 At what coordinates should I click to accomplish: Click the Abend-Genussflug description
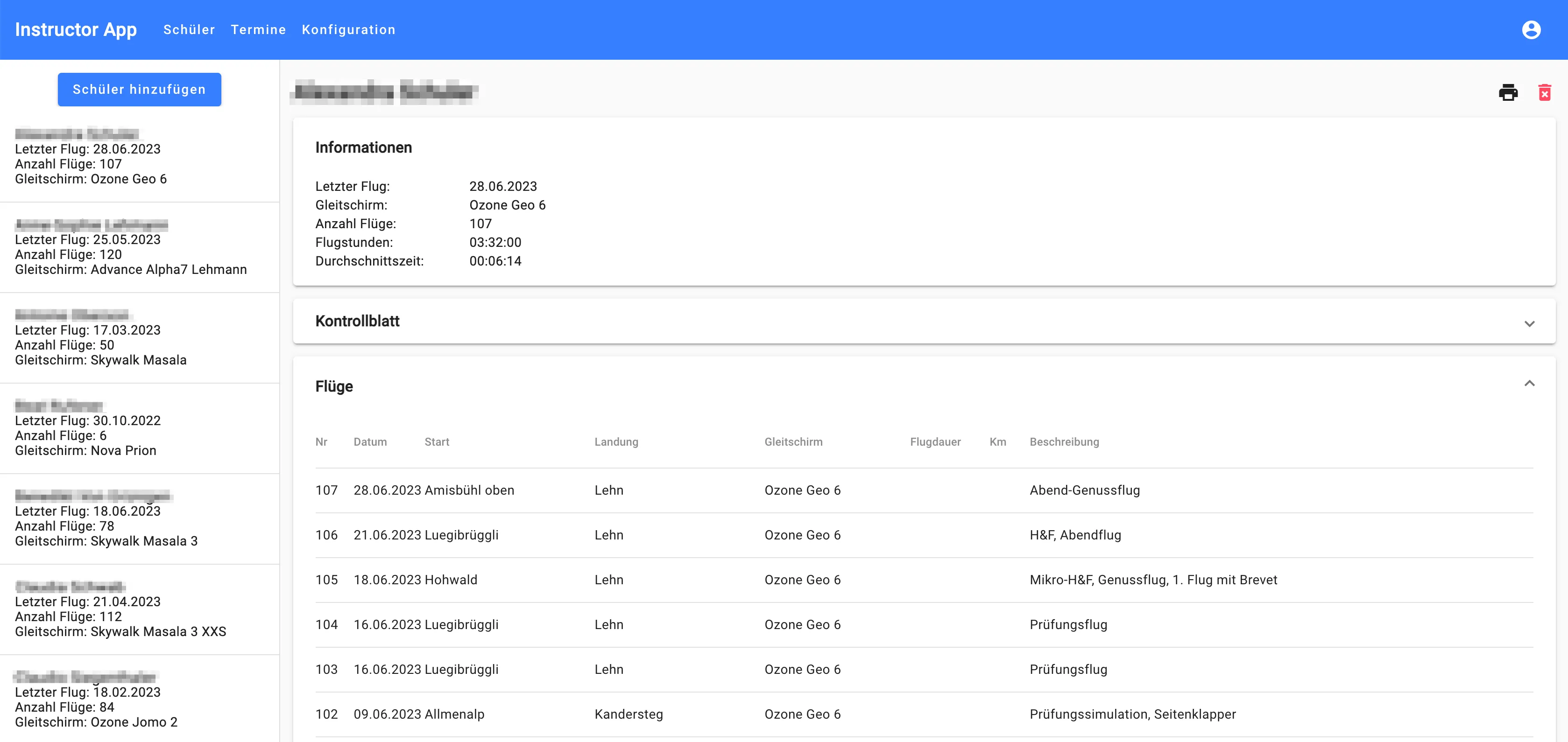click(x=1084, y=490)
